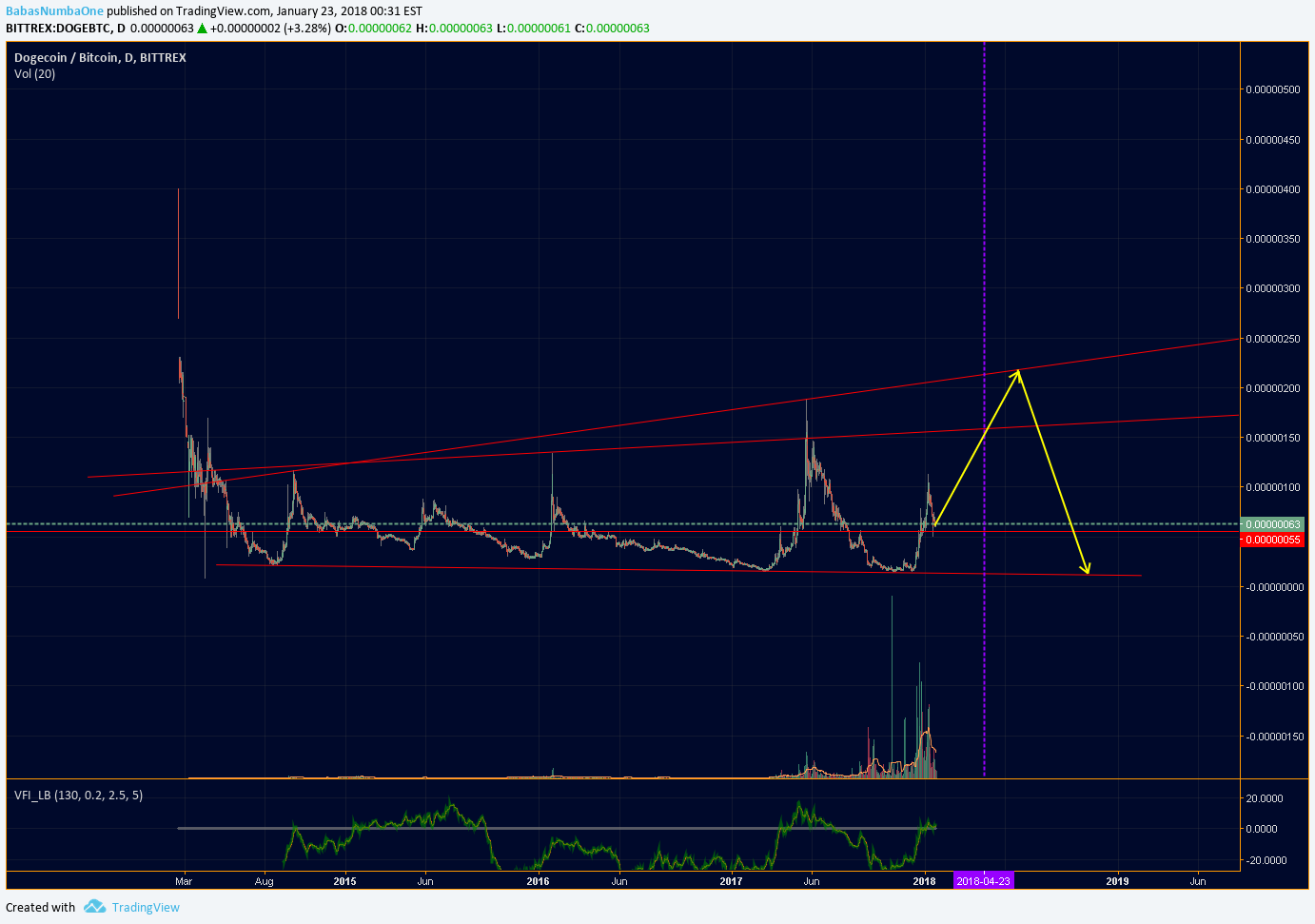The width and height of the screenshot is (1315, 924).
Task: Click the green 0.00000063 current price tag
Action: point(1272,524)
